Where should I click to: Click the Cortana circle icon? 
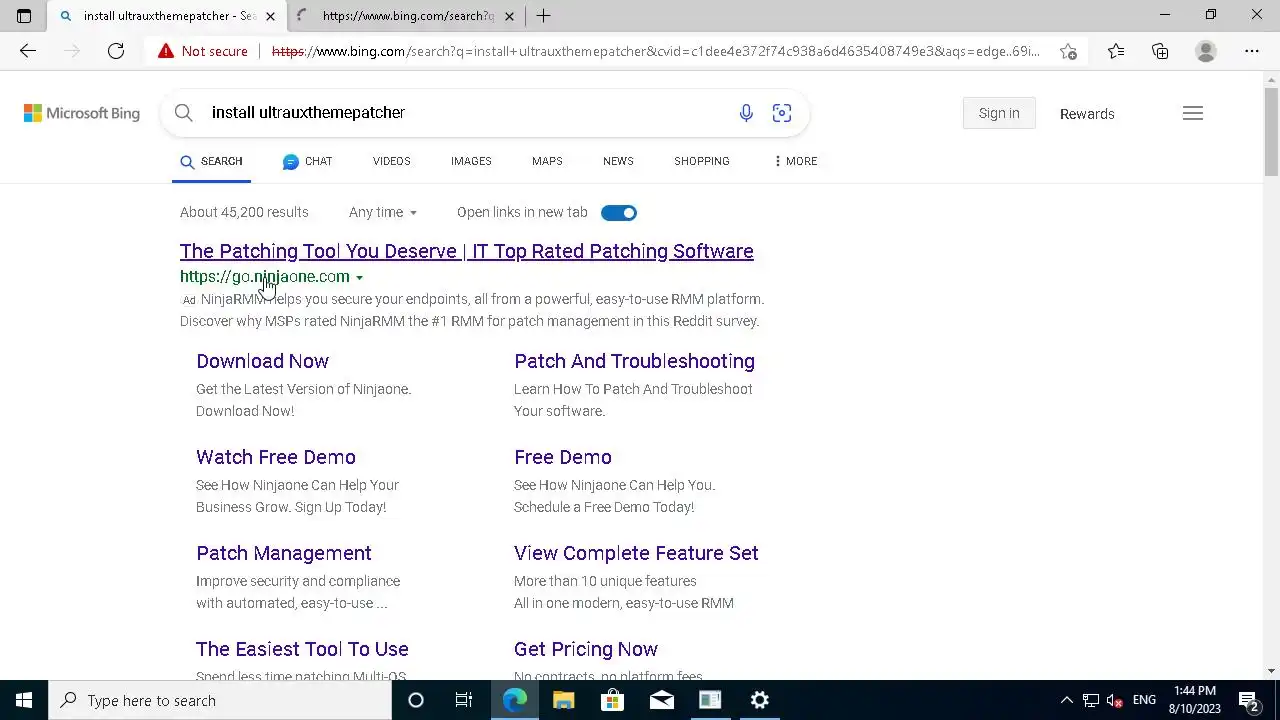[416, 700]
